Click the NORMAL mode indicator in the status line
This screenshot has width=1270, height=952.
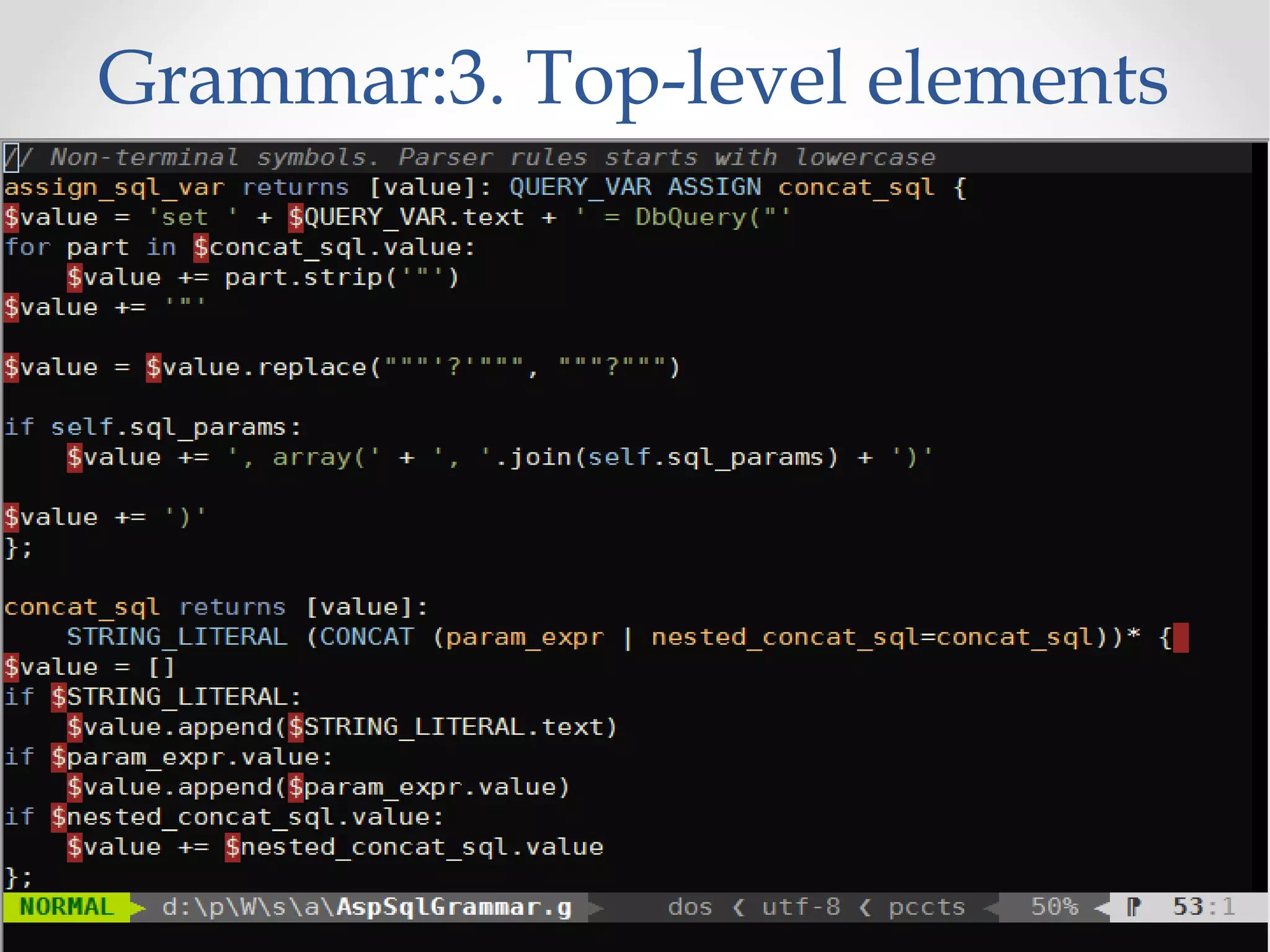[x=67, y=907]
